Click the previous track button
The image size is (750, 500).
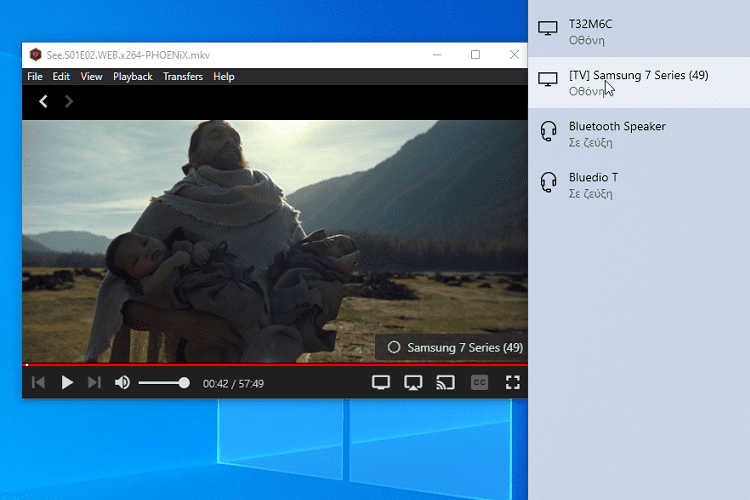pyautogui.click(x=38, y=382)
